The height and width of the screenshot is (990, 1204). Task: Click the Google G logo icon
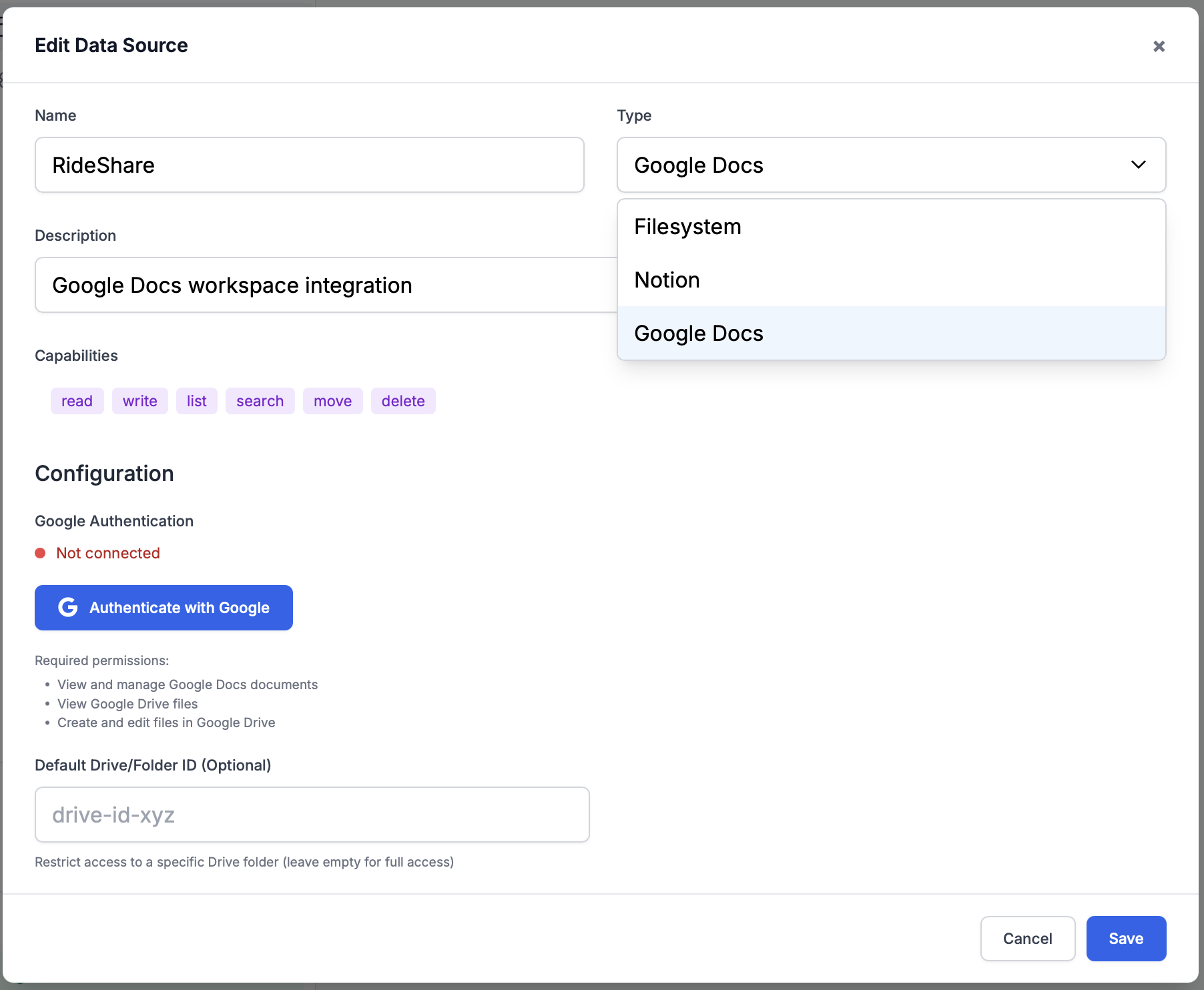[x=68, y=607]
